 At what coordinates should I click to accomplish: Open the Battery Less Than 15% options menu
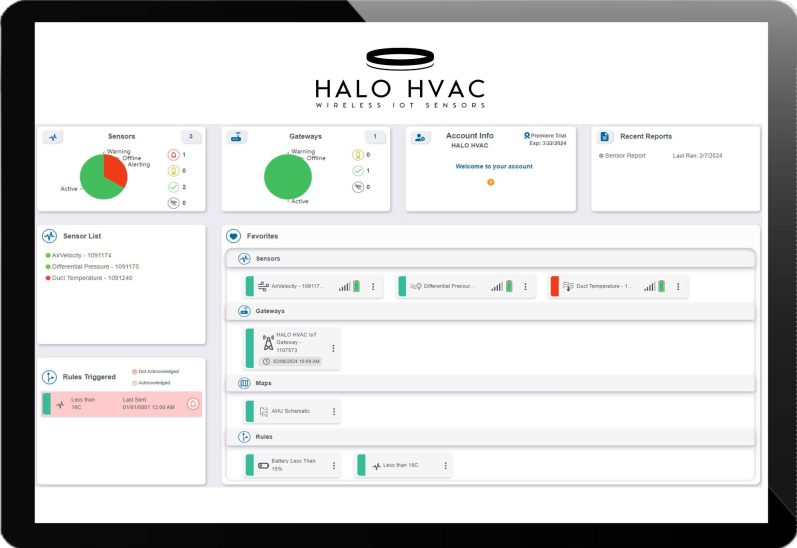pyautogui.click(x=334, y=466)
